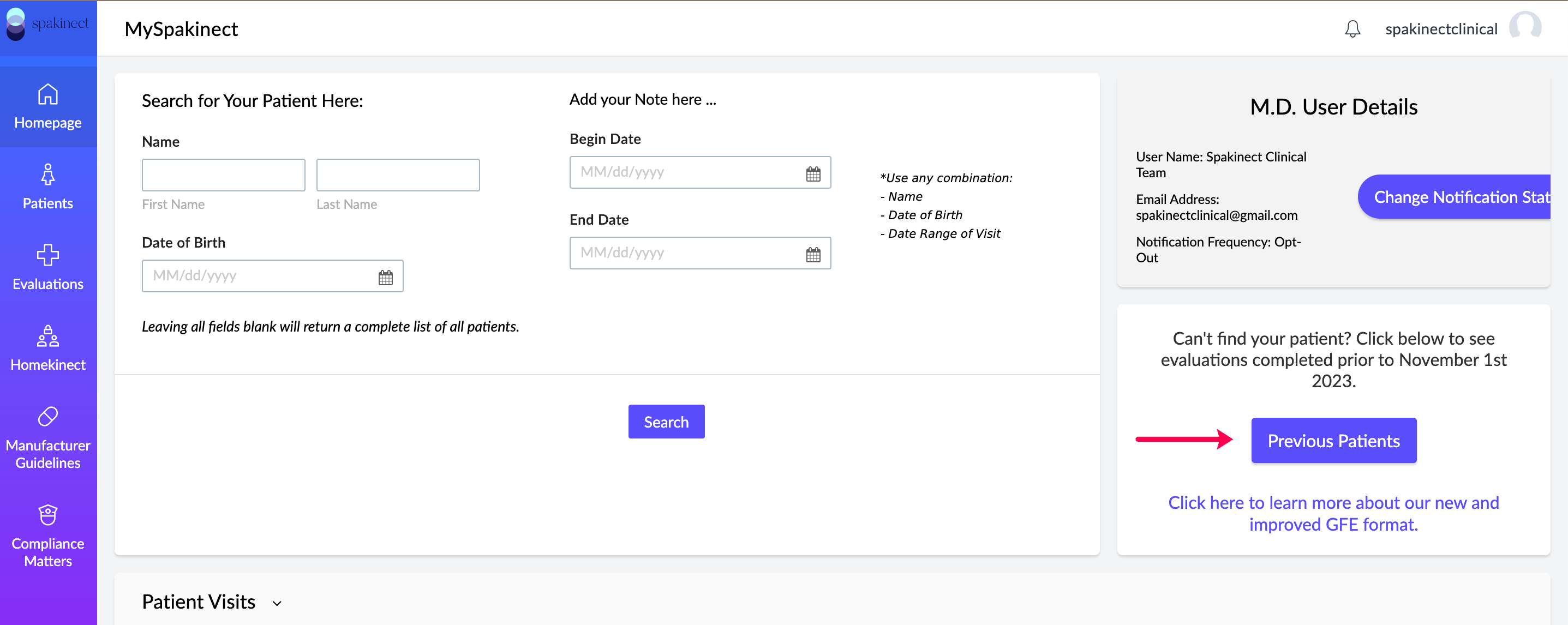Screen dimensions: 1568x625
Task: Open the Evaluations section
Action: (x=48, y=268)
